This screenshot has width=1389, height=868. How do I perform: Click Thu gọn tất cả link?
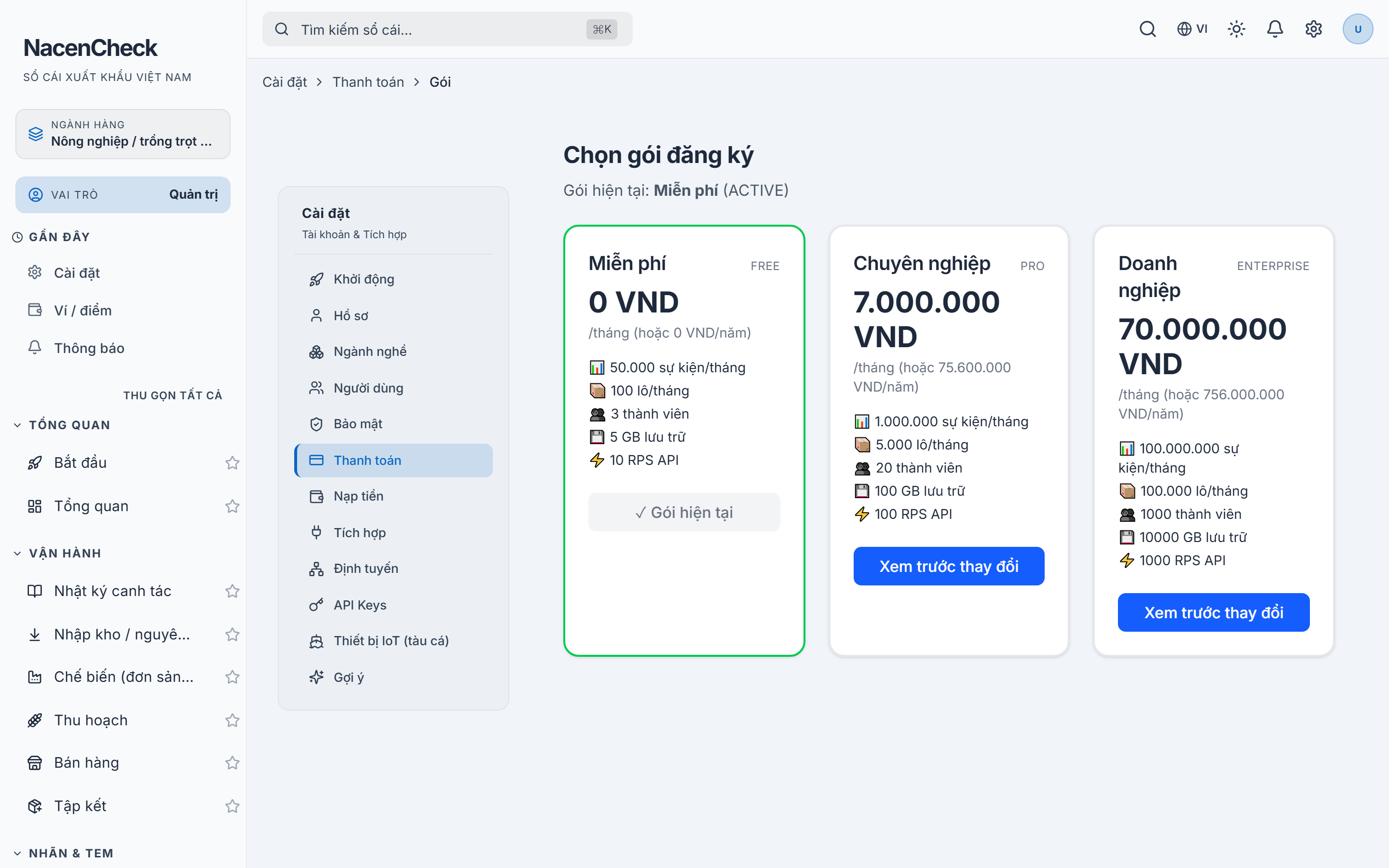tap(172, 395)
